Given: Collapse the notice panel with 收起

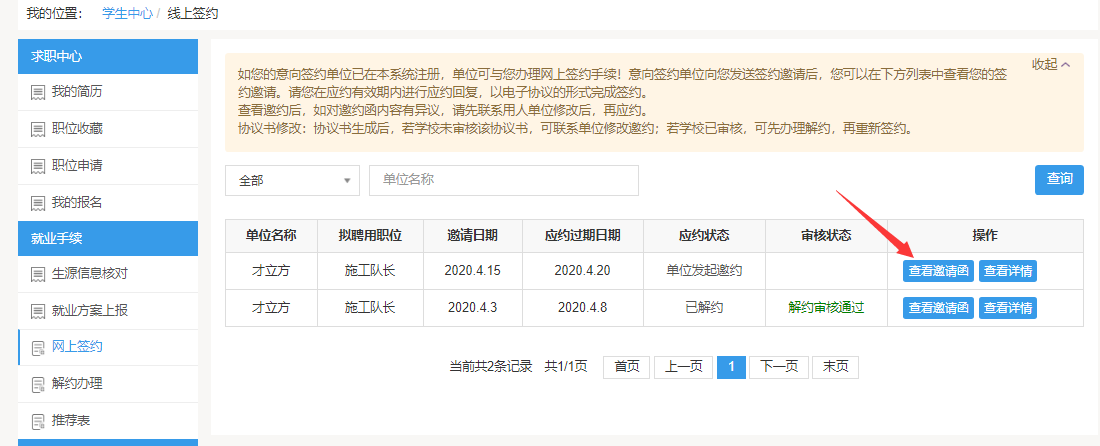Looking at the screenshot, I should pos(1050,64).
